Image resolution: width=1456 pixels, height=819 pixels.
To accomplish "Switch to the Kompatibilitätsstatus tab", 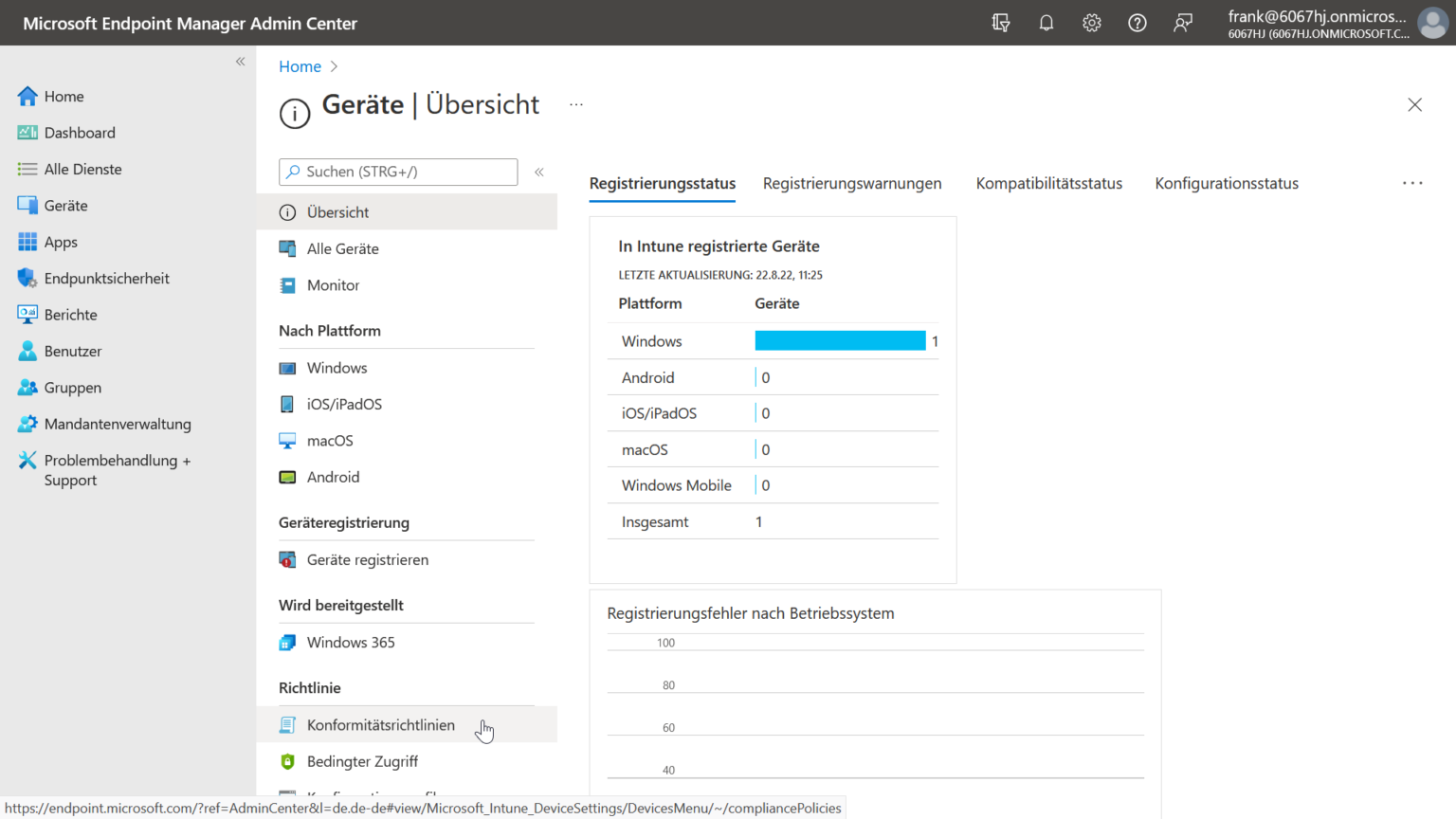I will click(1048, 183).
